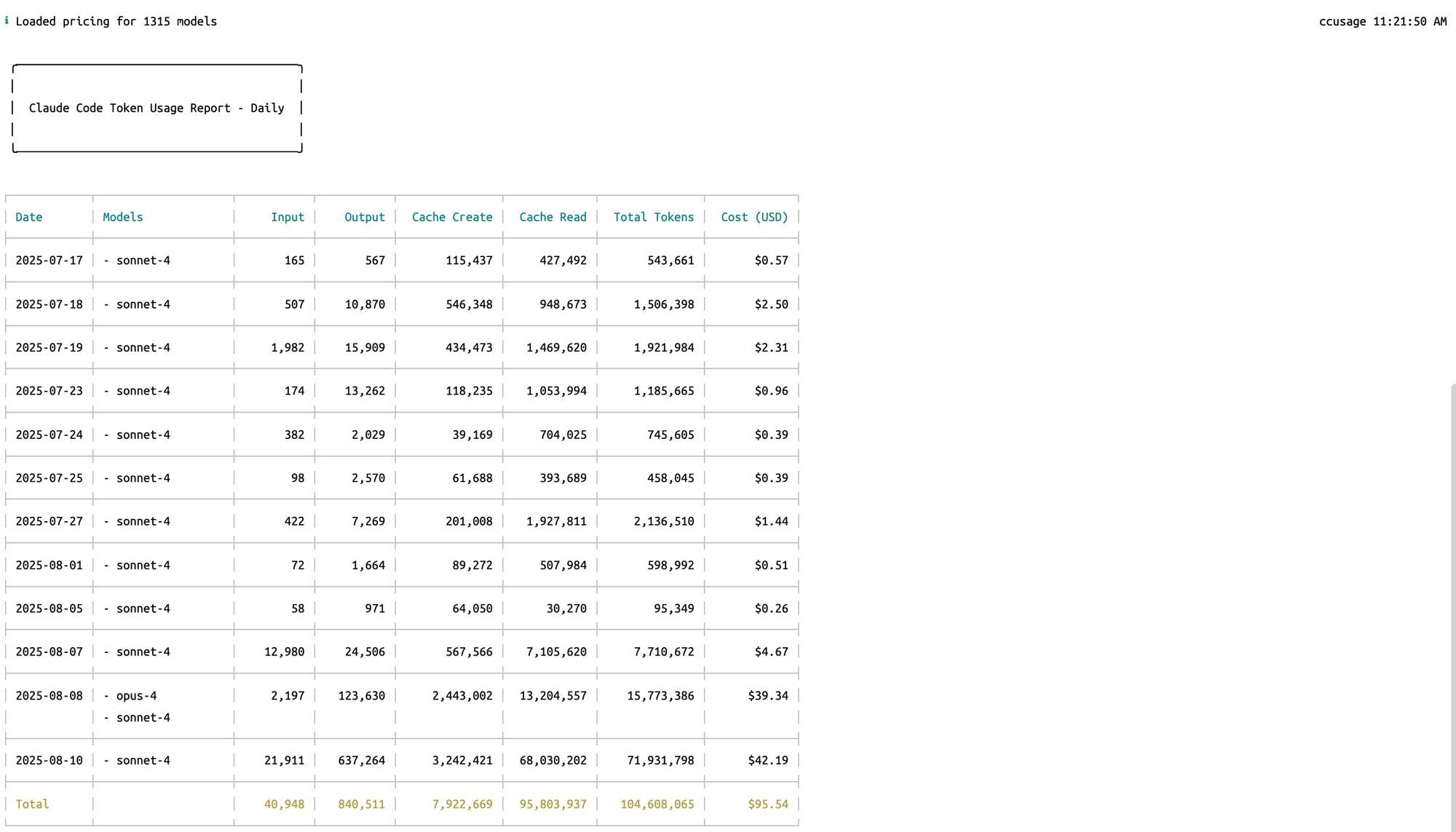
Task: Click the input value '12,980'
Action: coord(285,651)
